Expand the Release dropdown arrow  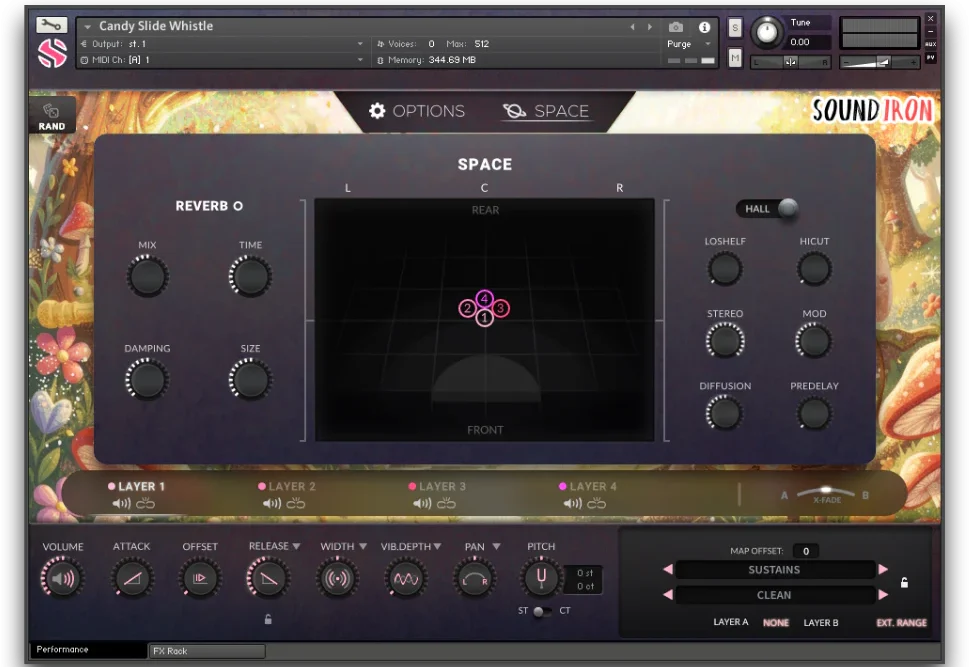(297, 547)
